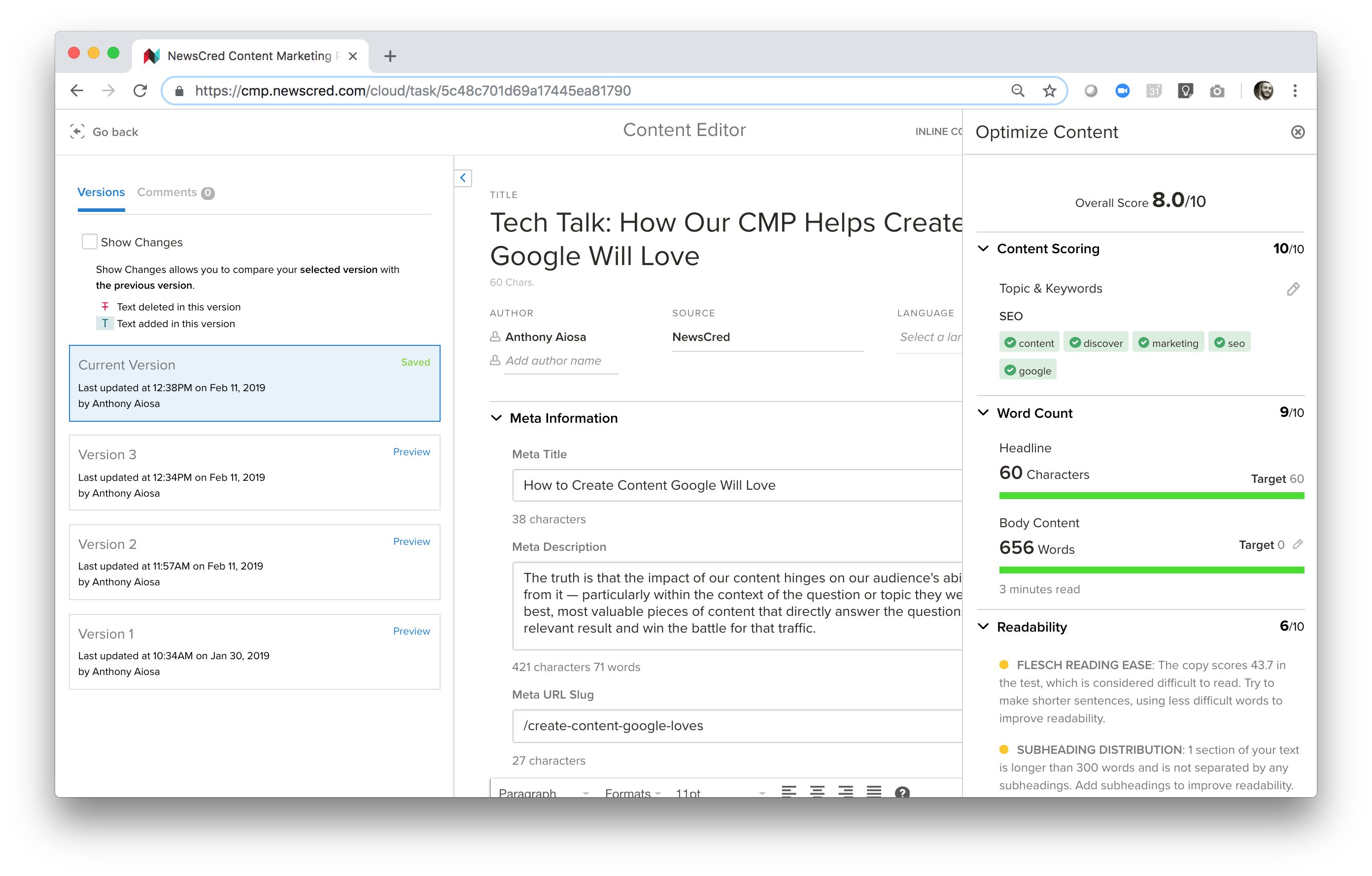Toggle the Show Changes checkbox
This screenshot has width=1372, height=876.
(x=89, y=242)
